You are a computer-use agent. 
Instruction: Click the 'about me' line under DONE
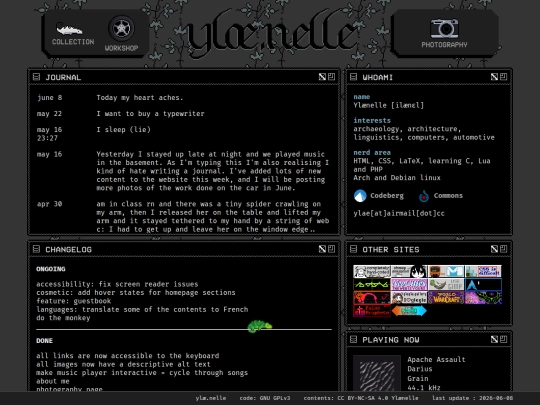click(53, 381)
